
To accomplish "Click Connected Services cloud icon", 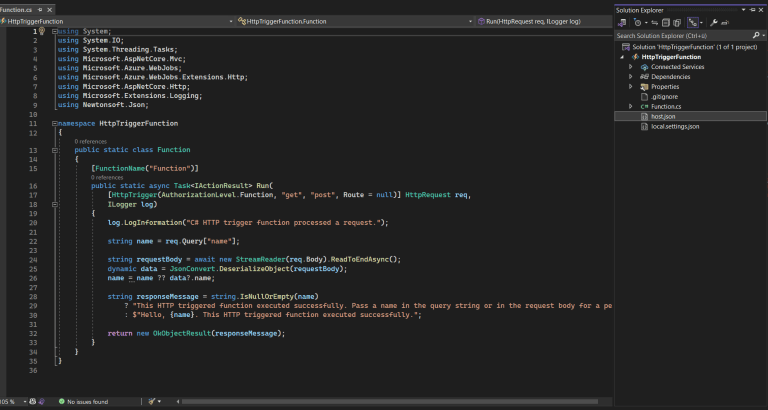I will 645,67.
